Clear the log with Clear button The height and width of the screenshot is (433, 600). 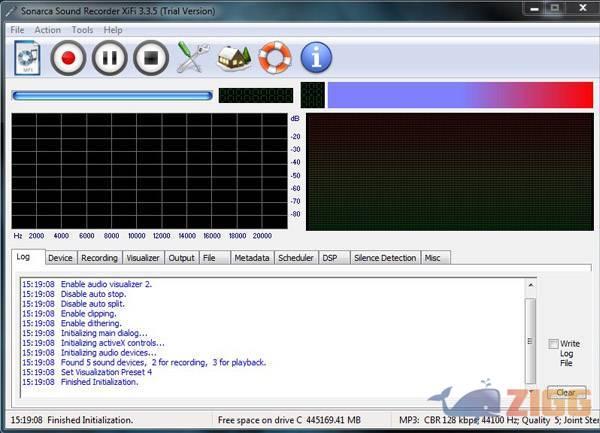click(x=566, y=393)
